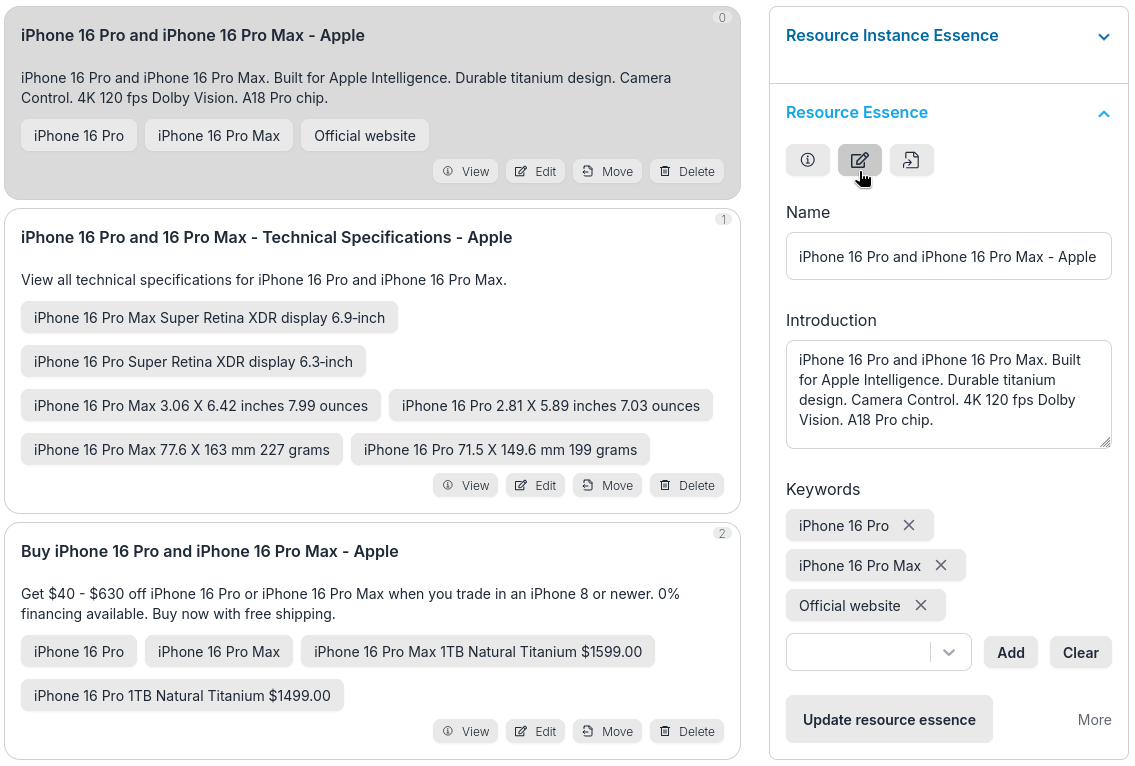Focus the Name input field
Image resolution: width=1135 pixels, height=766 pixels.
point(948,256)
